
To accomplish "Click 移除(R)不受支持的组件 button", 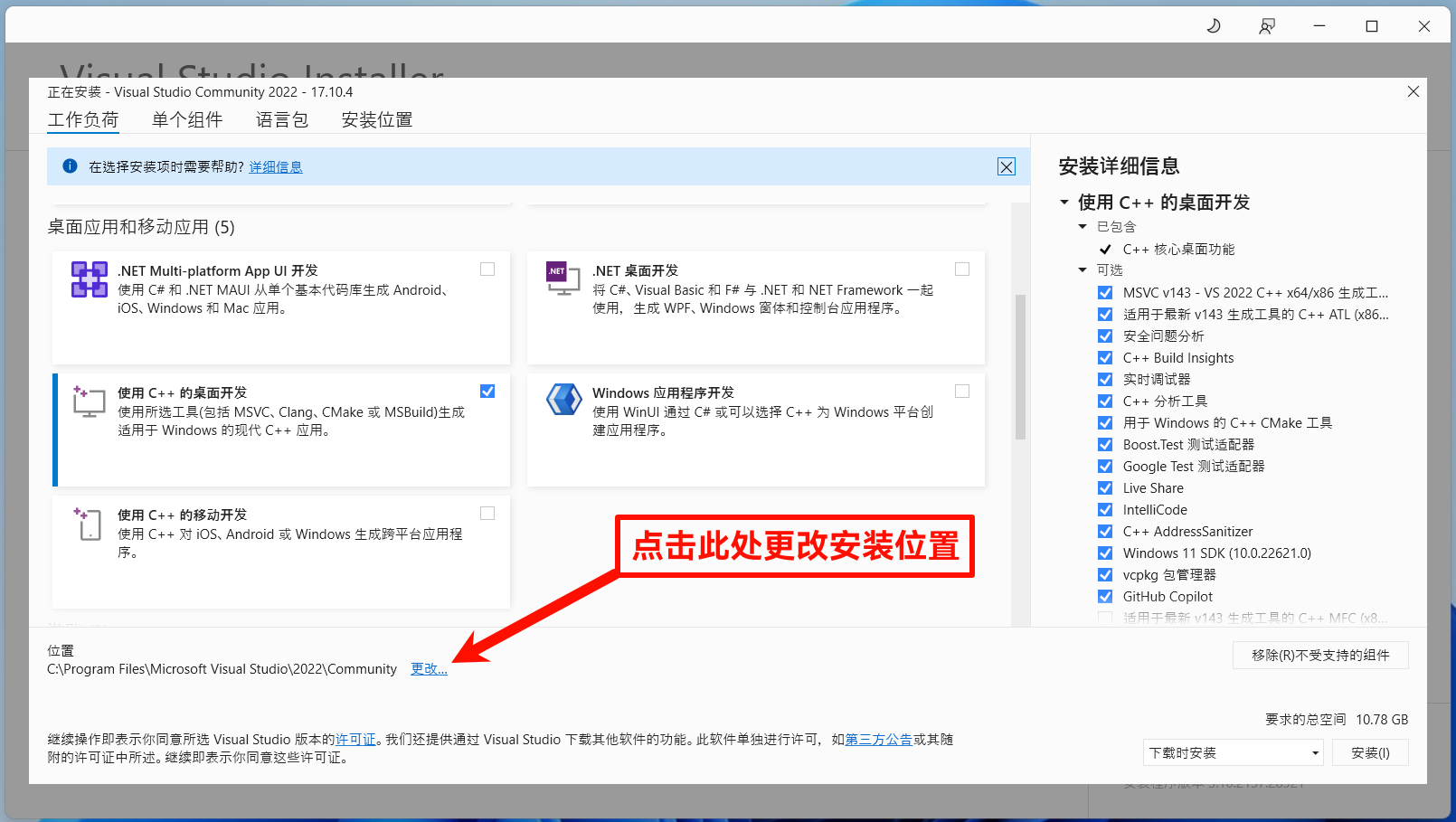I will click(x=1320, y=656).
